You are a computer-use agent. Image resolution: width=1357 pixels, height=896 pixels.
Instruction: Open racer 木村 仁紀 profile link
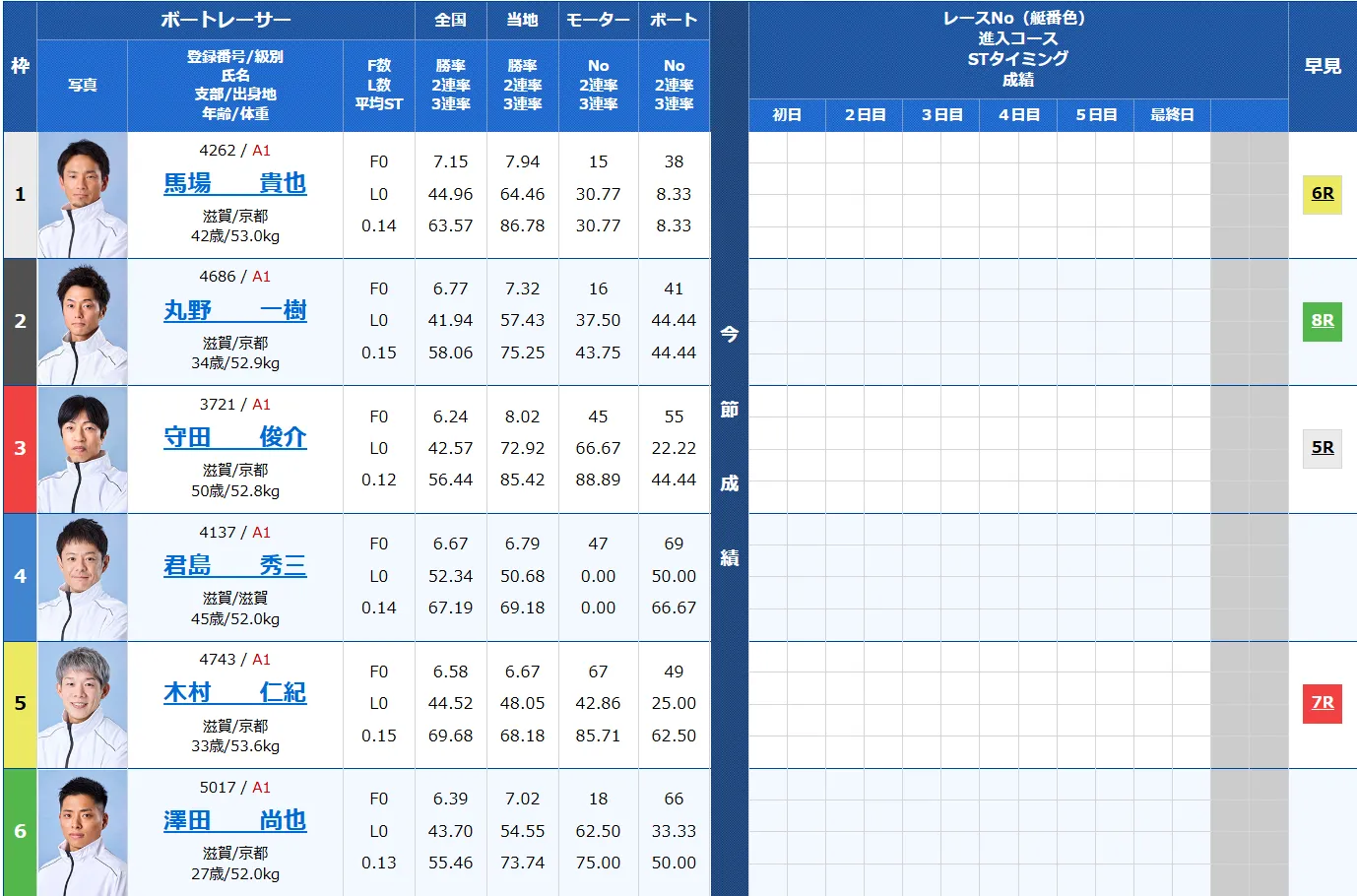[x=234, y=693]
